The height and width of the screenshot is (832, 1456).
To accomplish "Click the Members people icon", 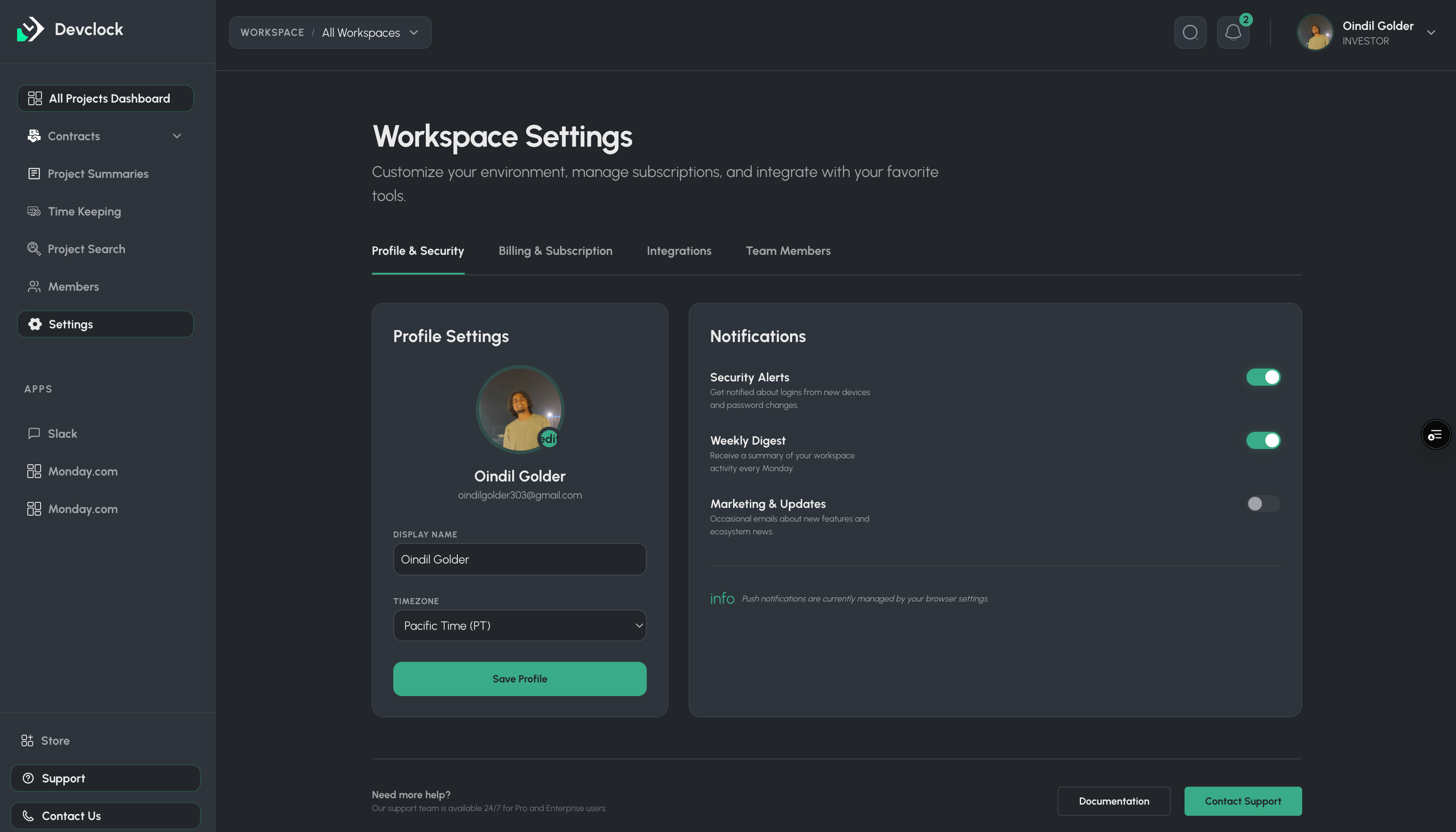I will pyautogui.click(x=34, y=287).
